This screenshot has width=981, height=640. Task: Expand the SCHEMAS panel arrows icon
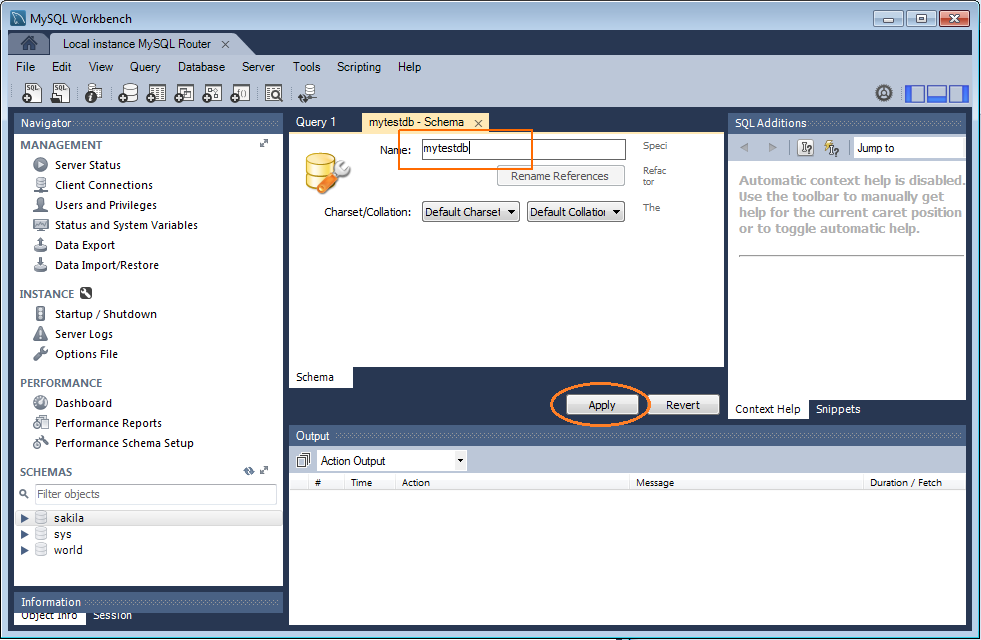[x=264, y=470]
